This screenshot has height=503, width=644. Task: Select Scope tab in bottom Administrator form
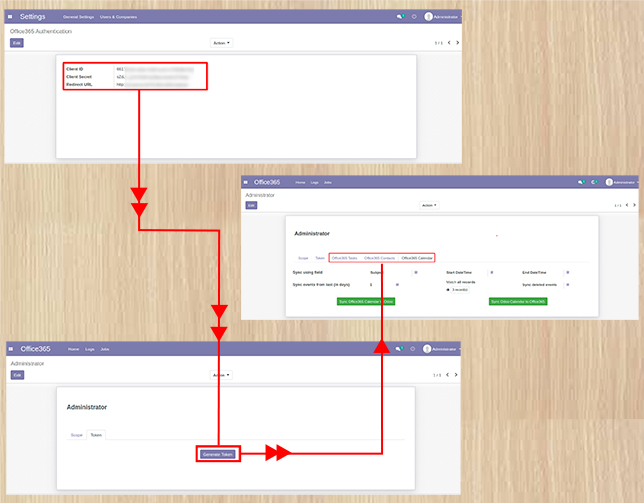[x=77, y=436]
